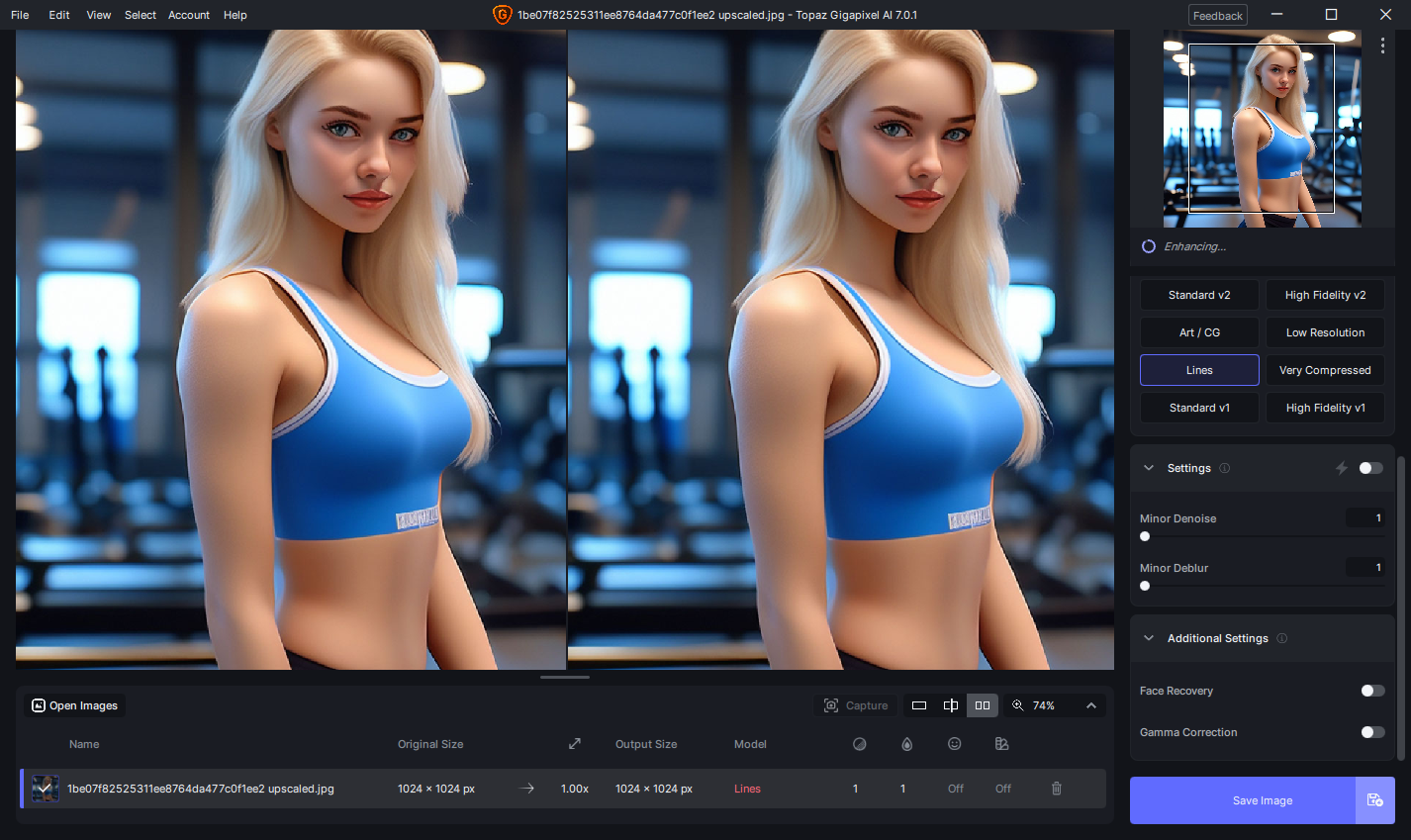
Task: Switch to split view layout icon
Action: (x=951, y=705)
